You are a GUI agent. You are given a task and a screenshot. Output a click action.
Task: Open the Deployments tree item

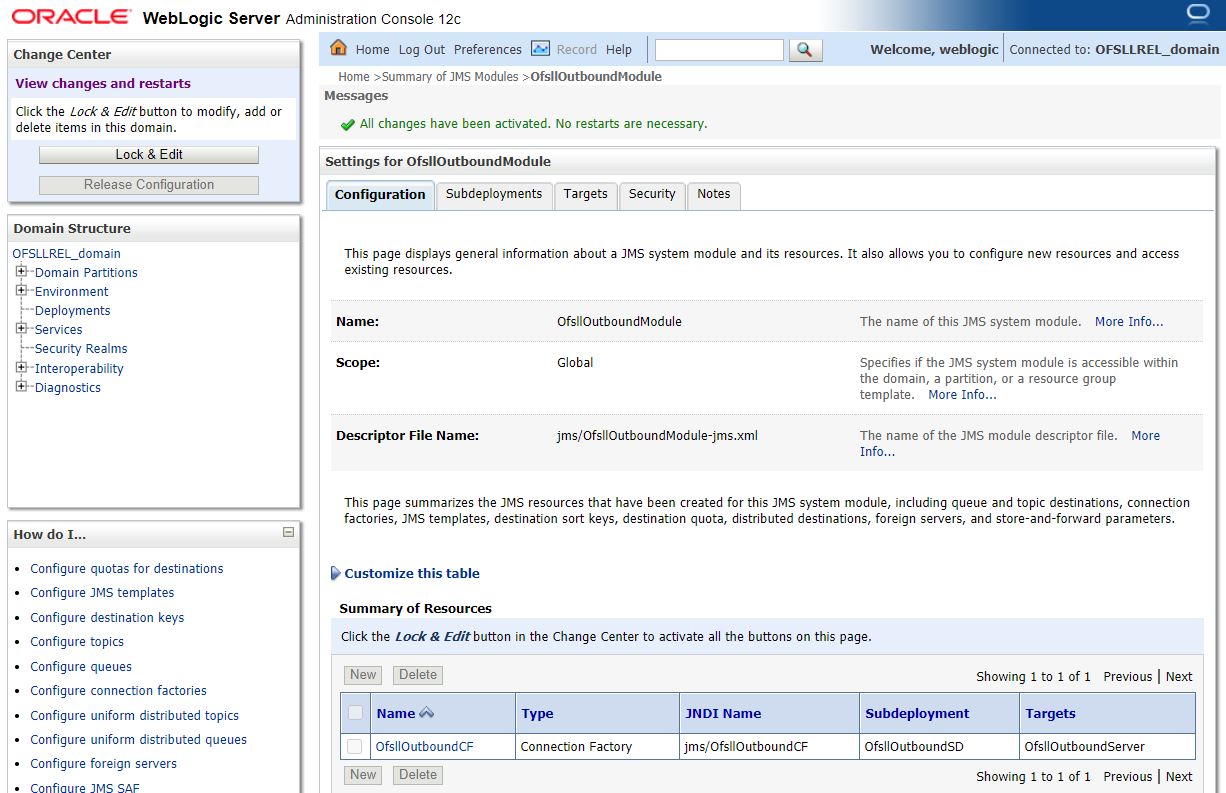[x=72, y=310]
